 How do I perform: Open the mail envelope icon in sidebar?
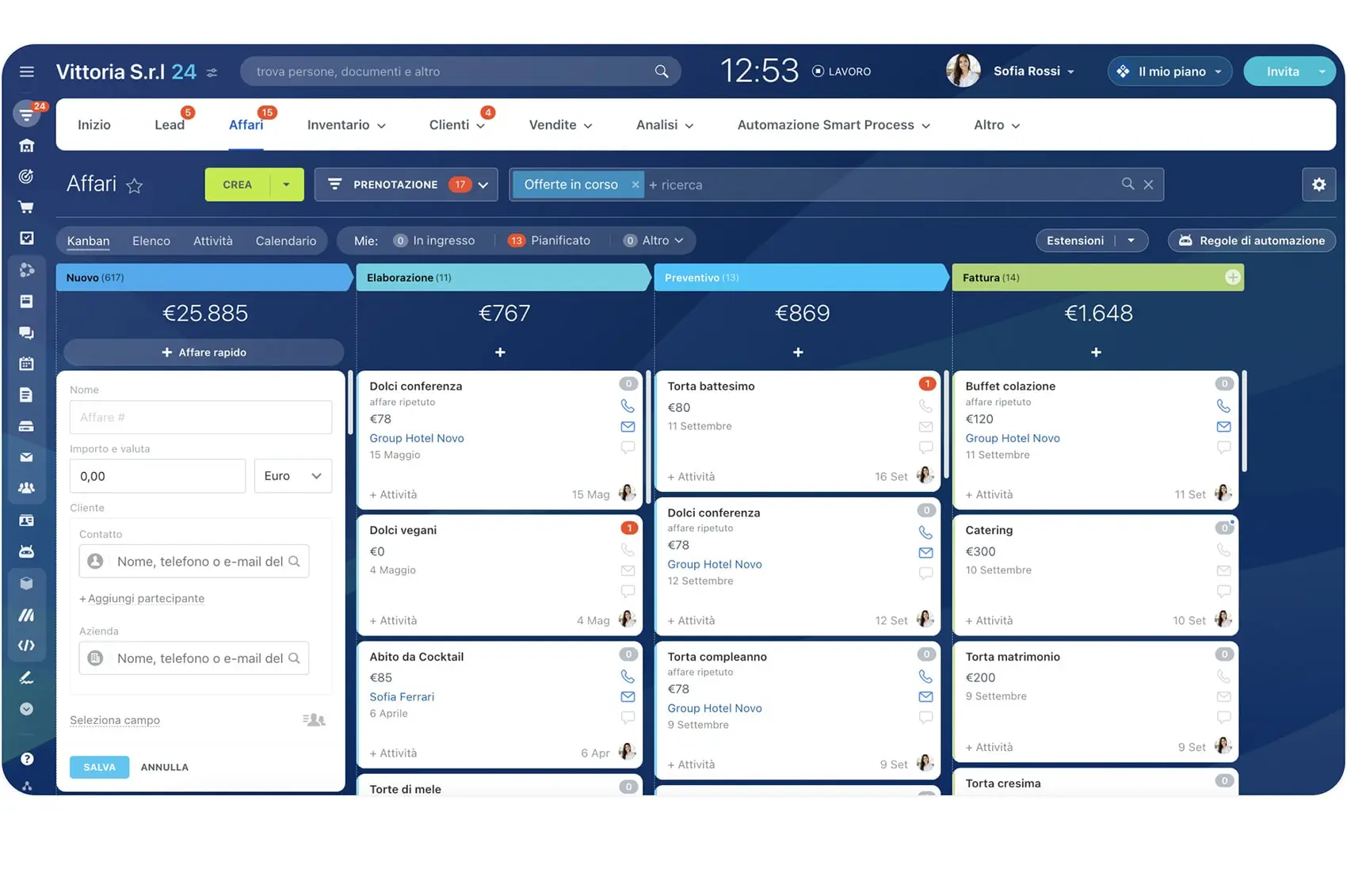pos(26,457)
